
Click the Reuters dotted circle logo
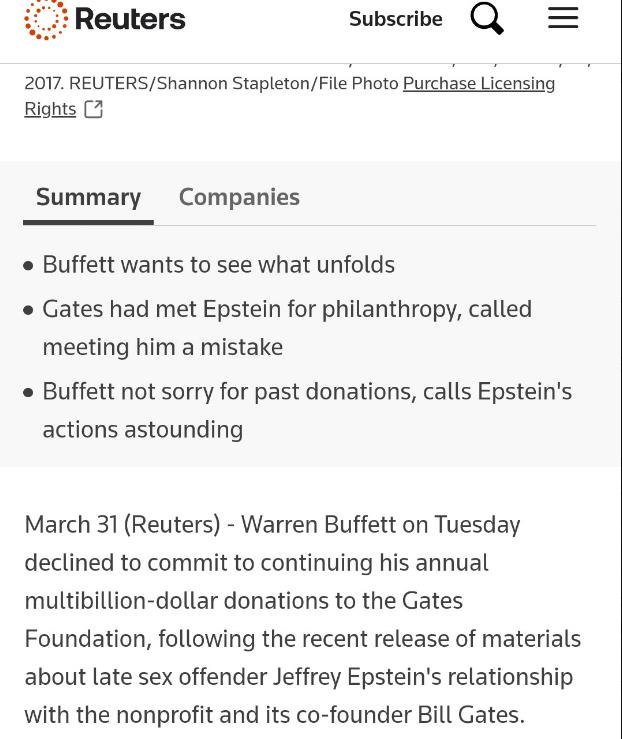pyautogui.click(x=46, y=19)
